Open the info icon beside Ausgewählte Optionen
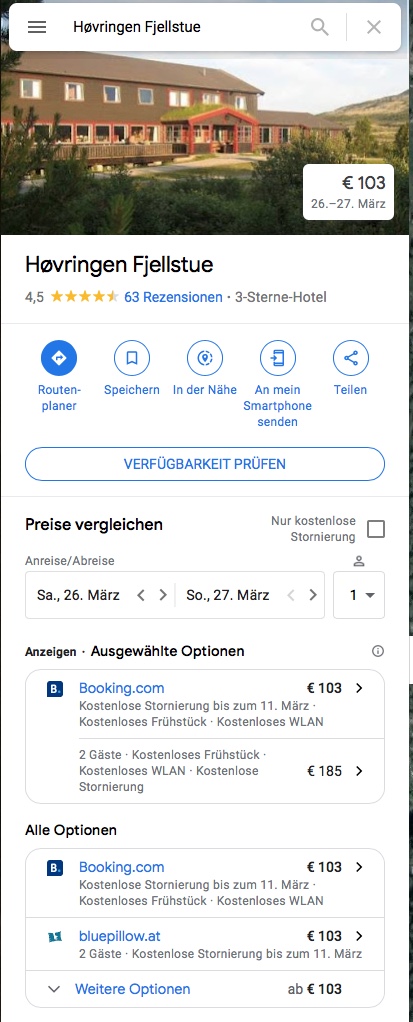 [377, 651]
